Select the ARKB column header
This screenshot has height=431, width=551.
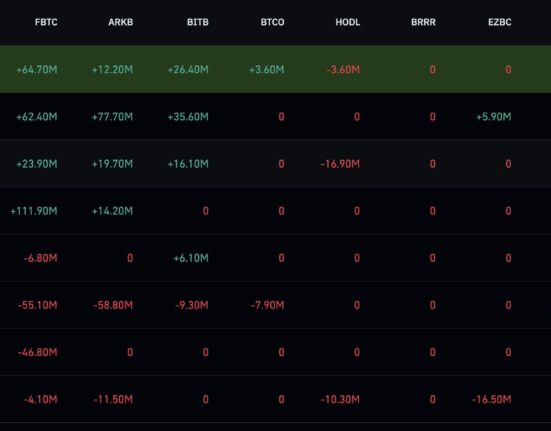click(x=121, y=22)
